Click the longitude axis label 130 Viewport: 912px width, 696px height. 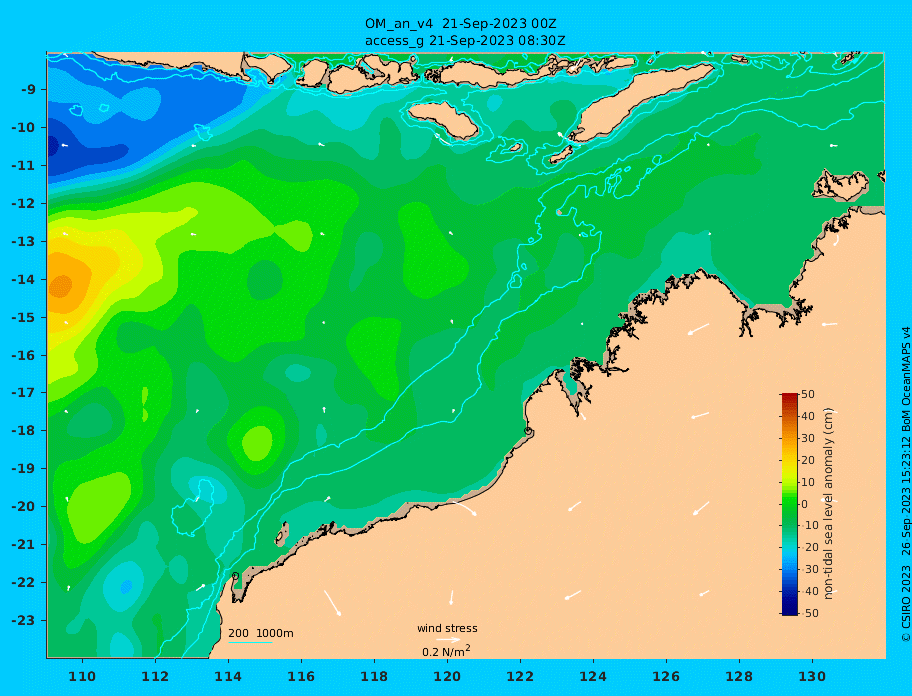tap(812, 676)
